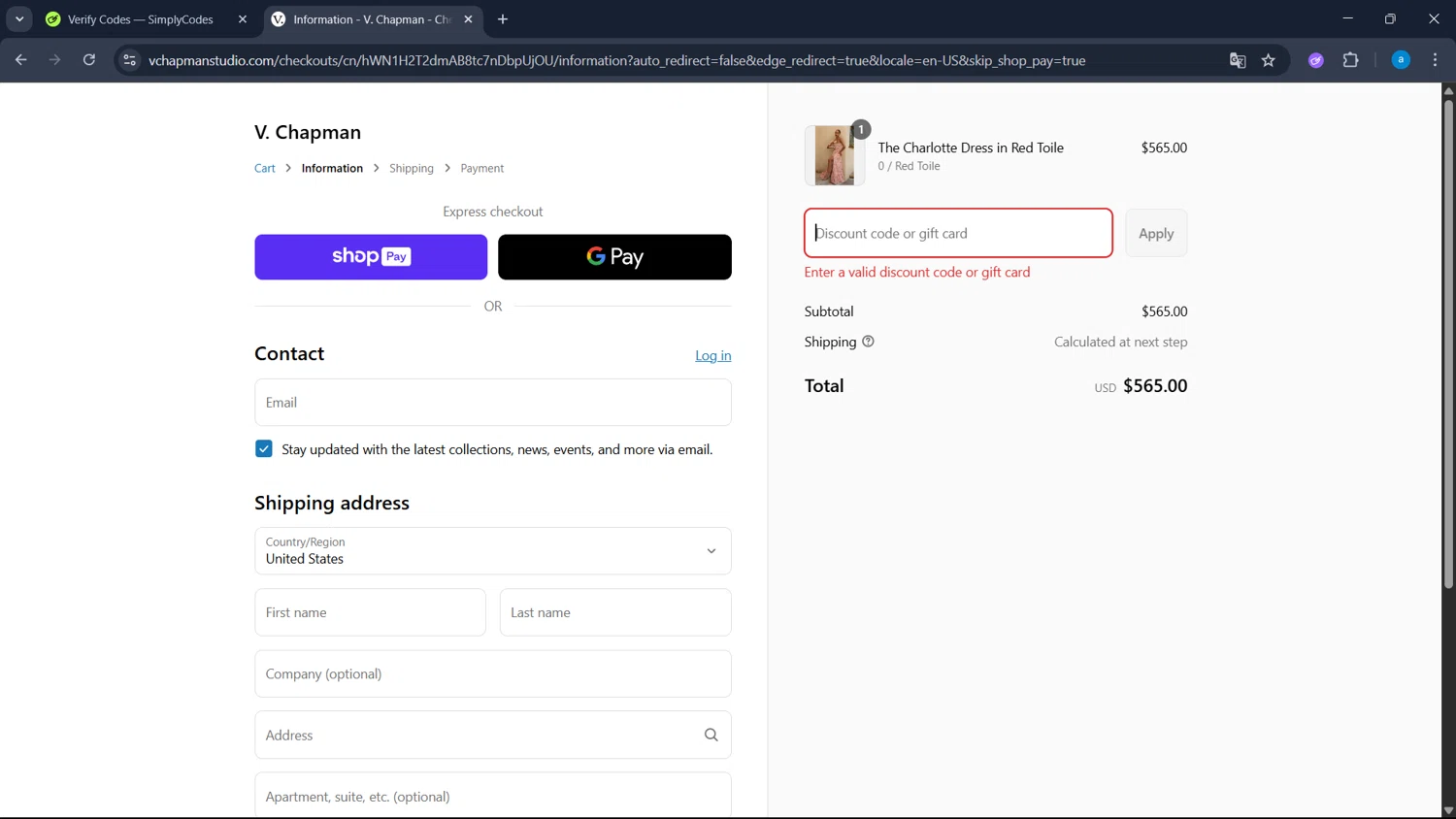Open a new browser tab
Image resolution: width=1456 pixels, height=819 pixels.
(x=503, y=19)
